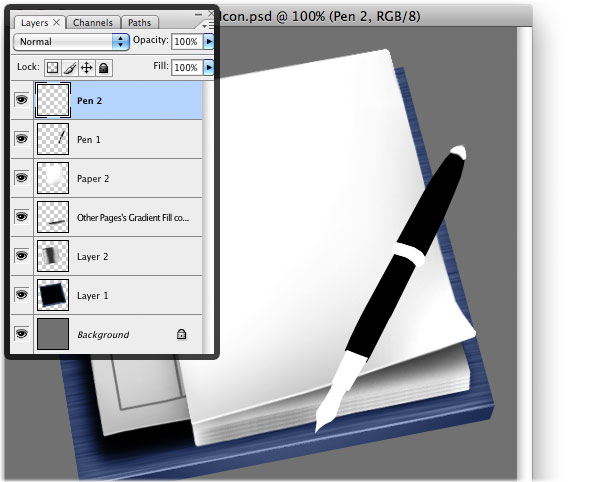The height and width of the screenshot is (482, 600).
Task: Hide the Paper 2 layer
Action: (21, 177)
